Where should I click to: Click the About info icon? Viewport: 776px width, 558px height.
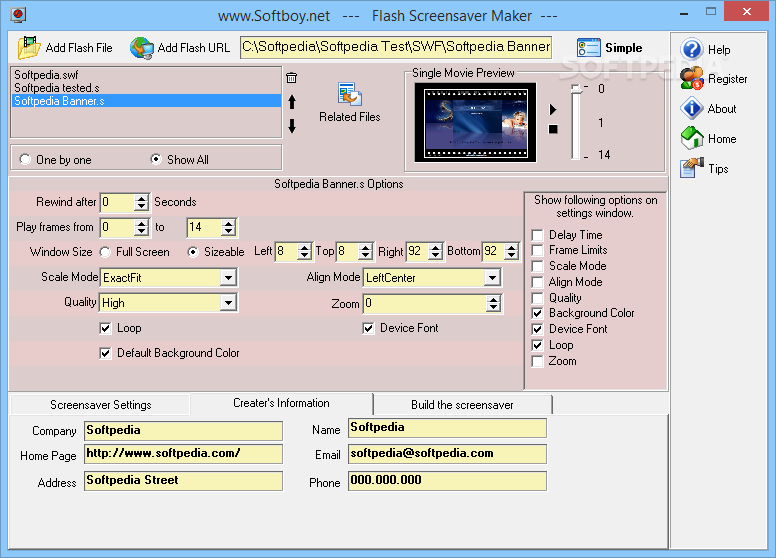coord(691,108)
